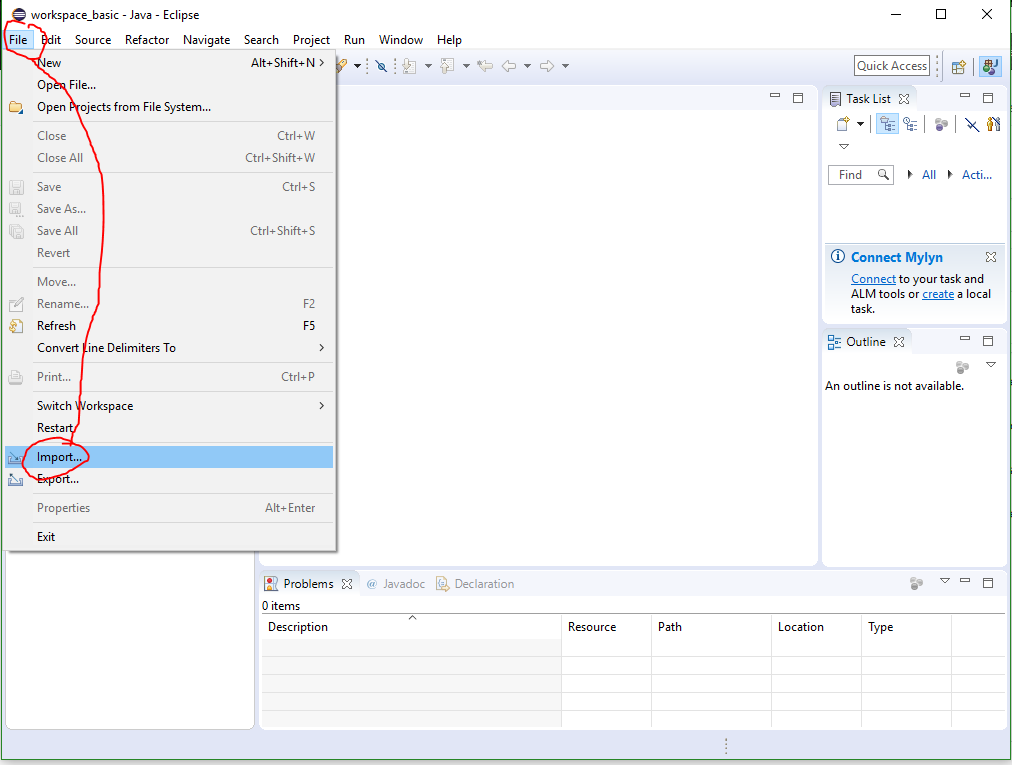Maximize the editor area
Screen dimensions: 1012x765
click(798, 98)
